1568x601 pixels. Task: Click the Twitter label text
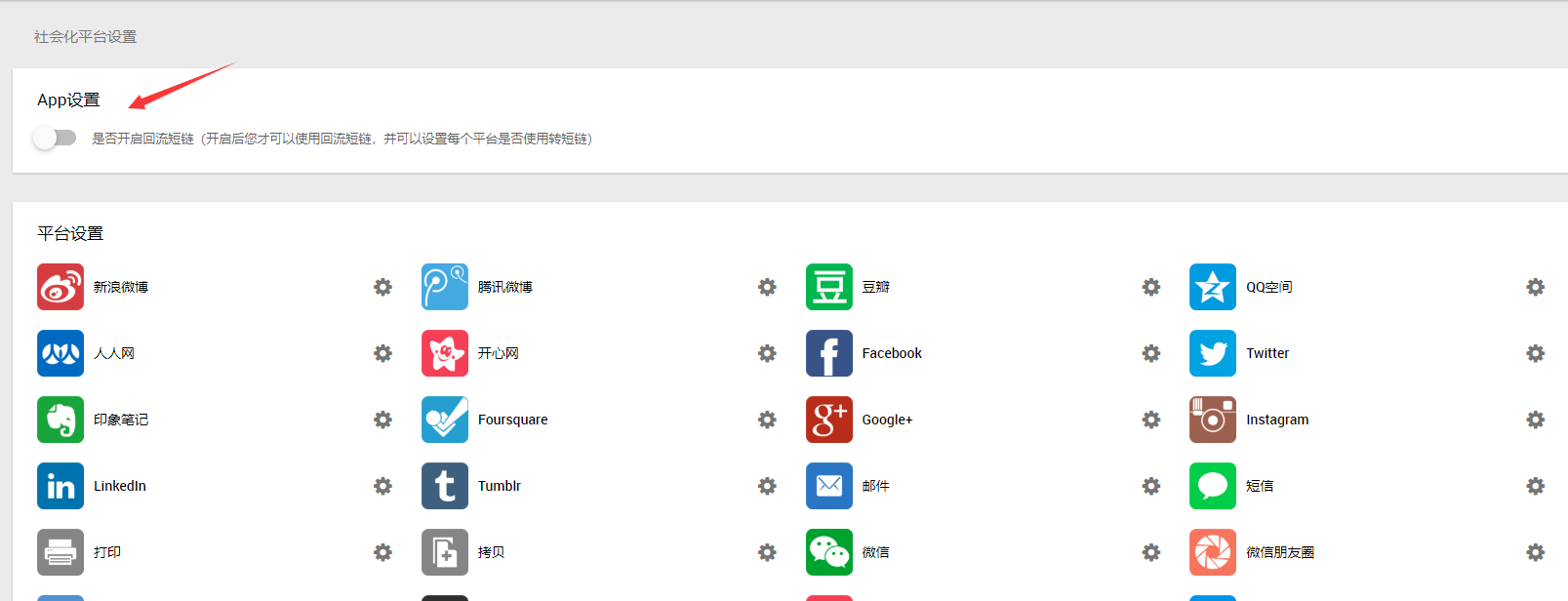(1267, 353)
